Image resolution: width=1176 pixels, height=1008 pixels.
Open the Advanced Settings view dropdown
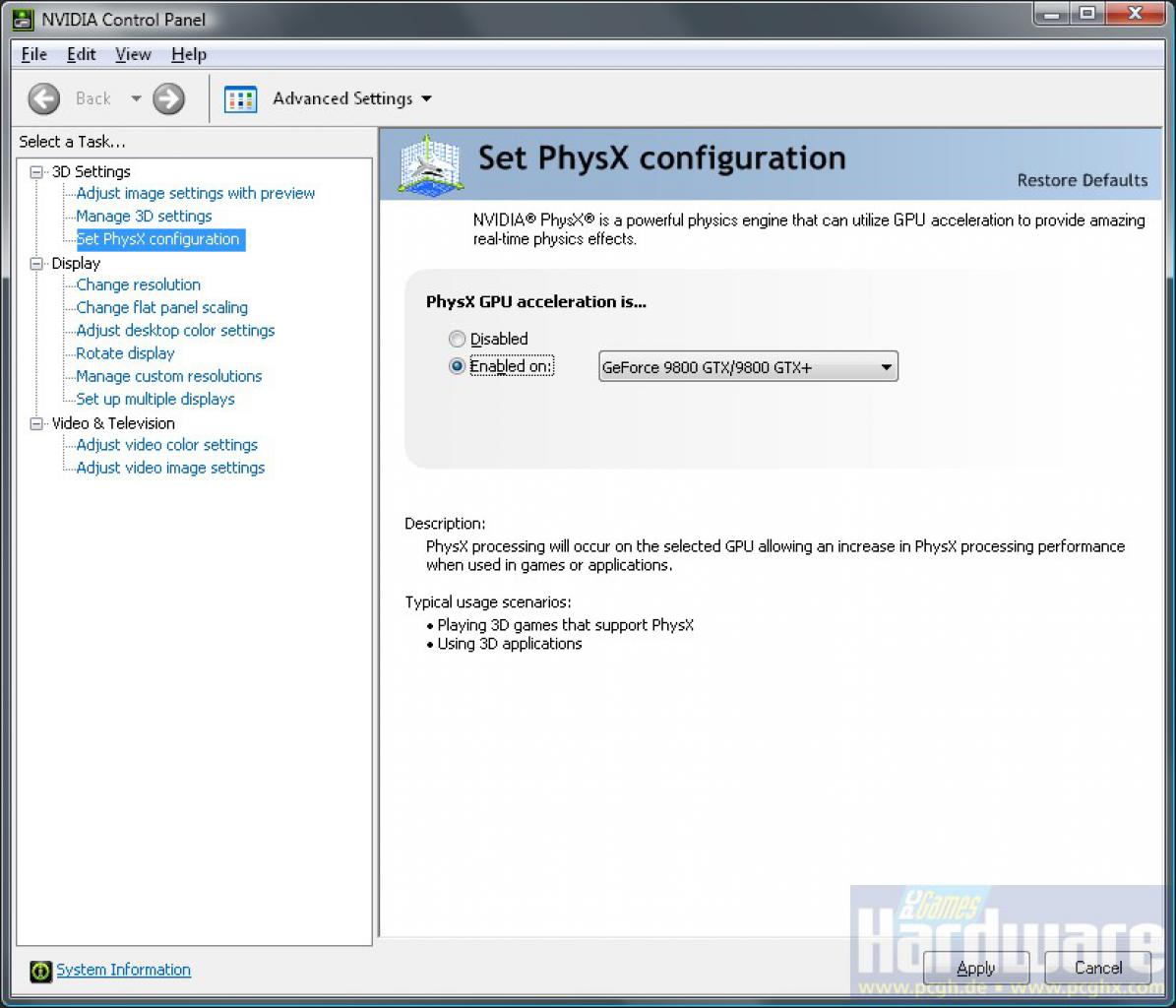click(x=427, y=99)
